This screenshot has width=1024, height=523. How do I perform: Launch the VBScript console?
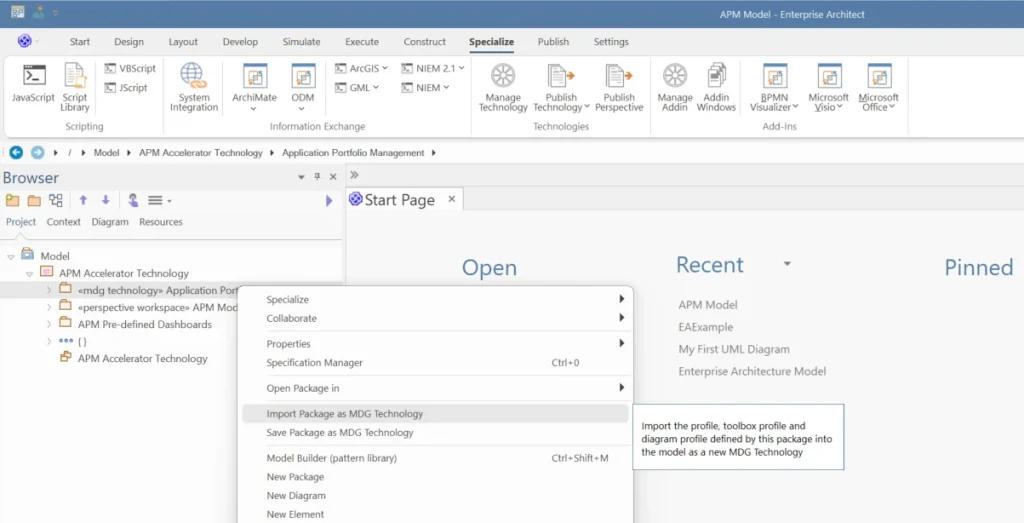(130, 69)
